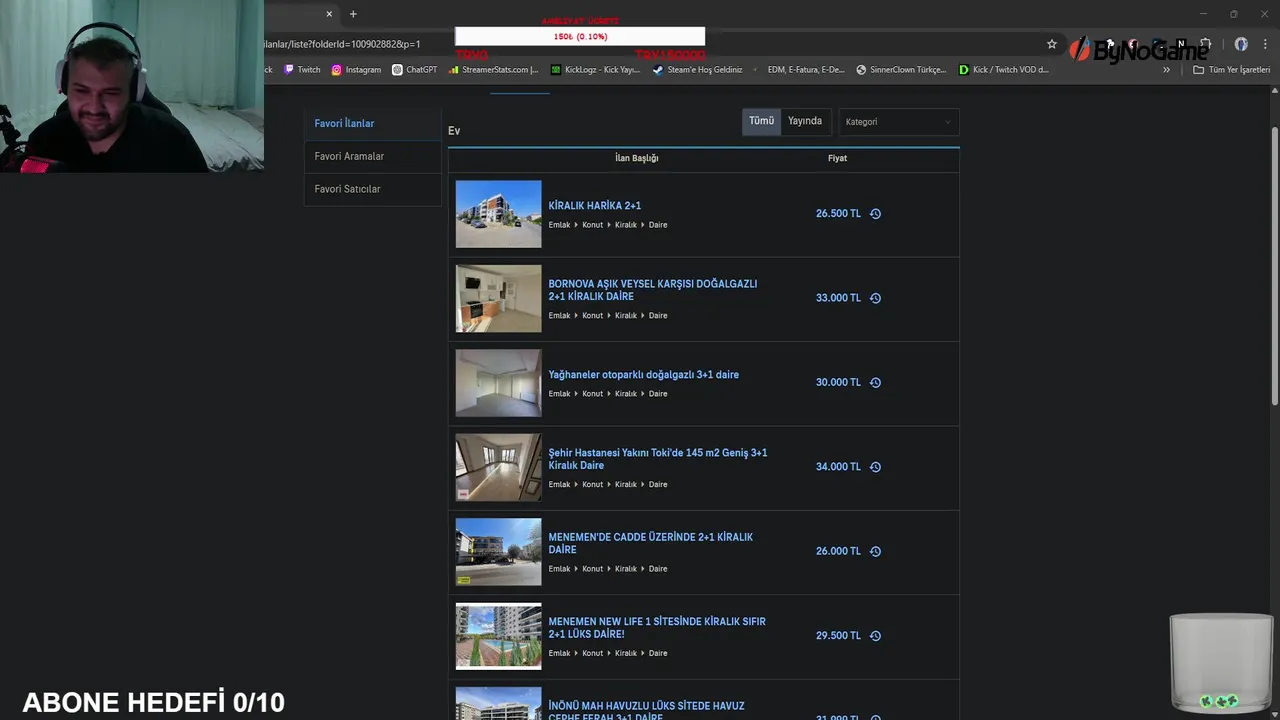Viewport: 1280px width, 720px height.
Task: Open price history icon beside 29.500 TL
Action: pos(875,636)
